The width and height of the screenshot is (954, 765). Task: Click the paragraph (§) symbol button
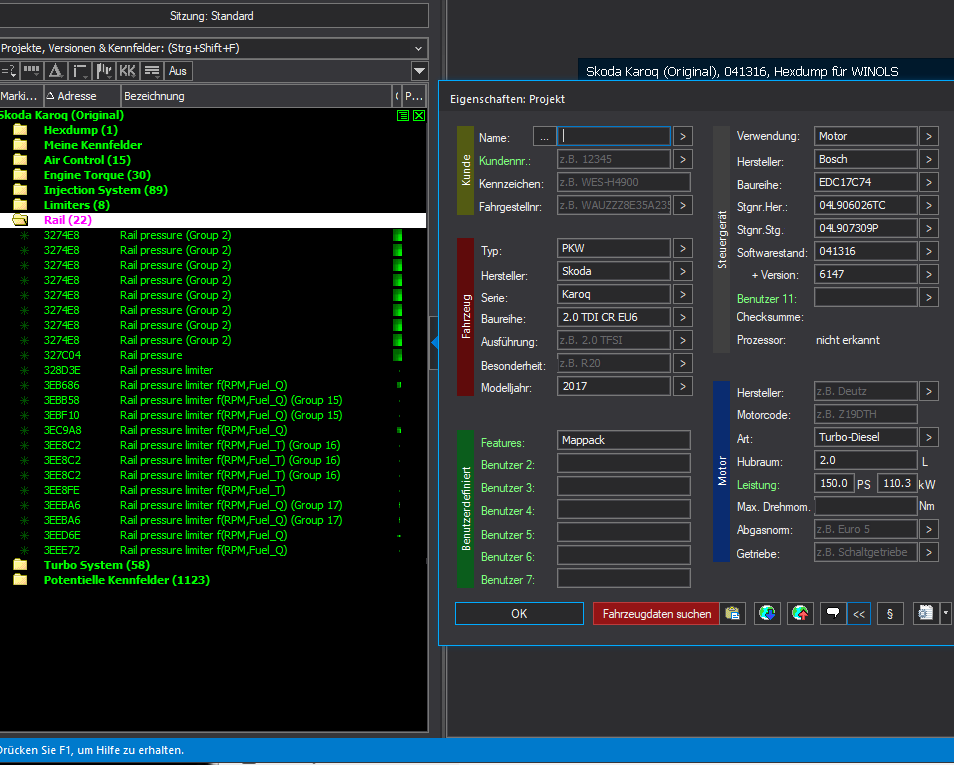[x=890, y=614]
